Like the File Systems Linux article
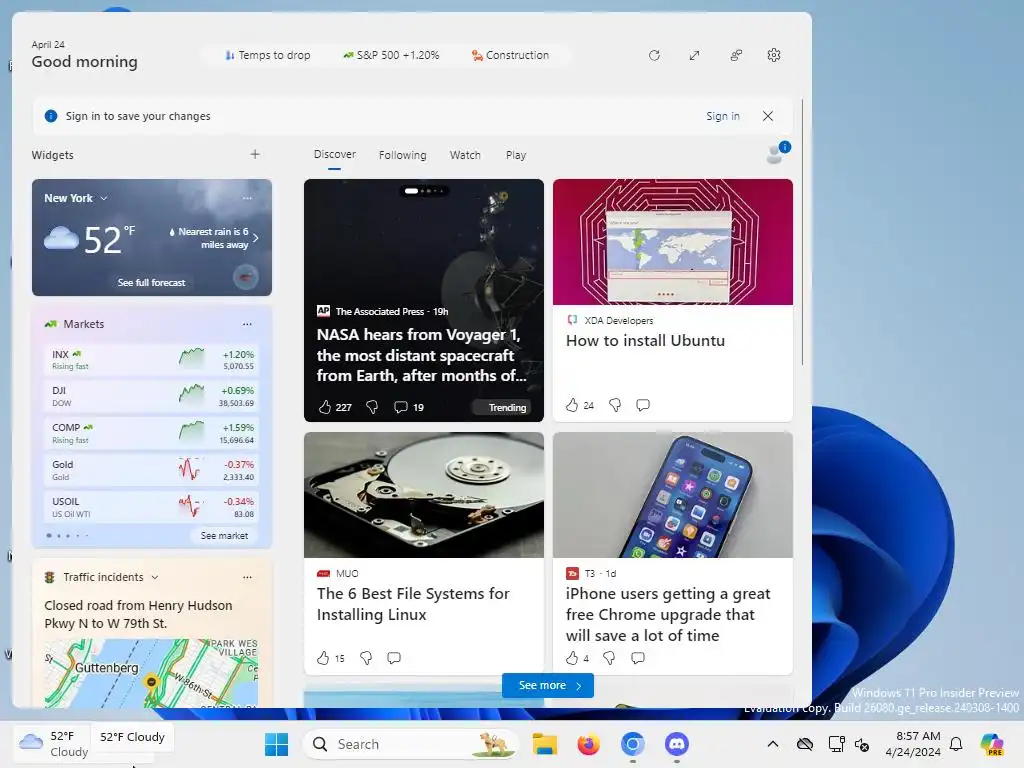The image size is (1024, 768). 323,658
